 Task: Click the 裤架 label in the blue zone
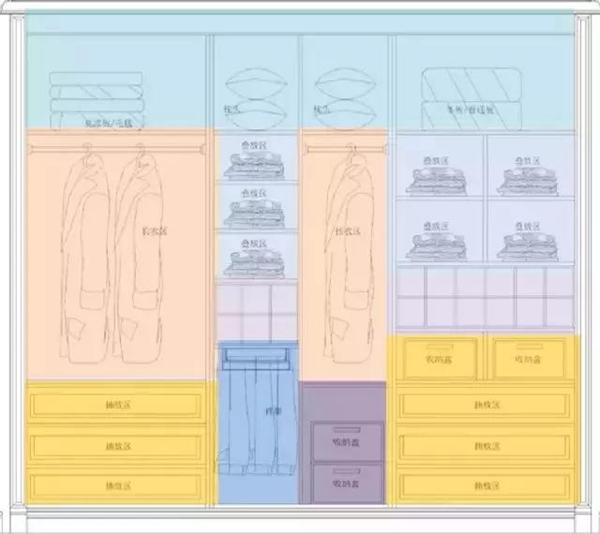(x=273, y=412)
